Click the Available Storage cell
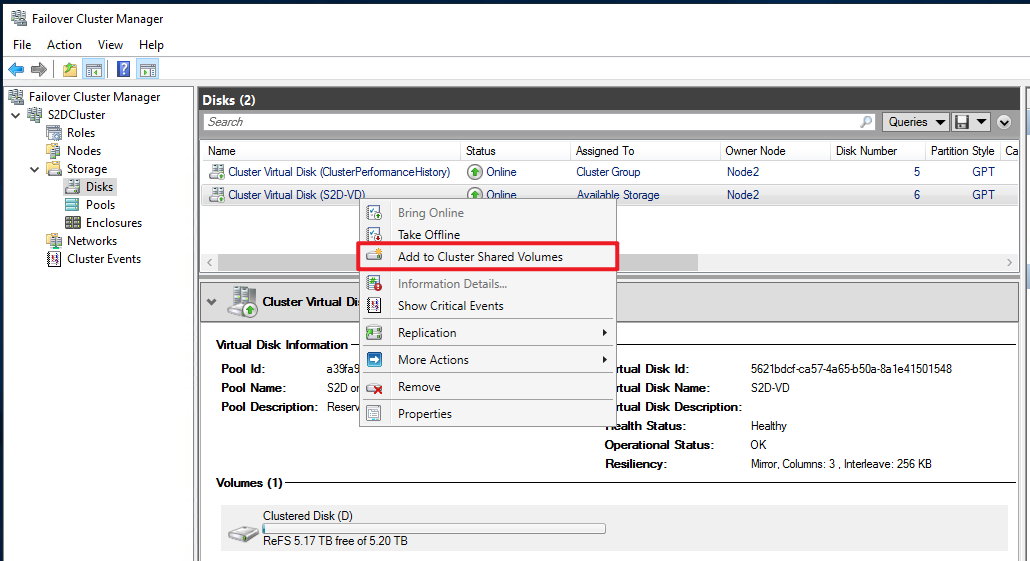The height and width of the screenshot is (561, 1030). coord(617,194)
